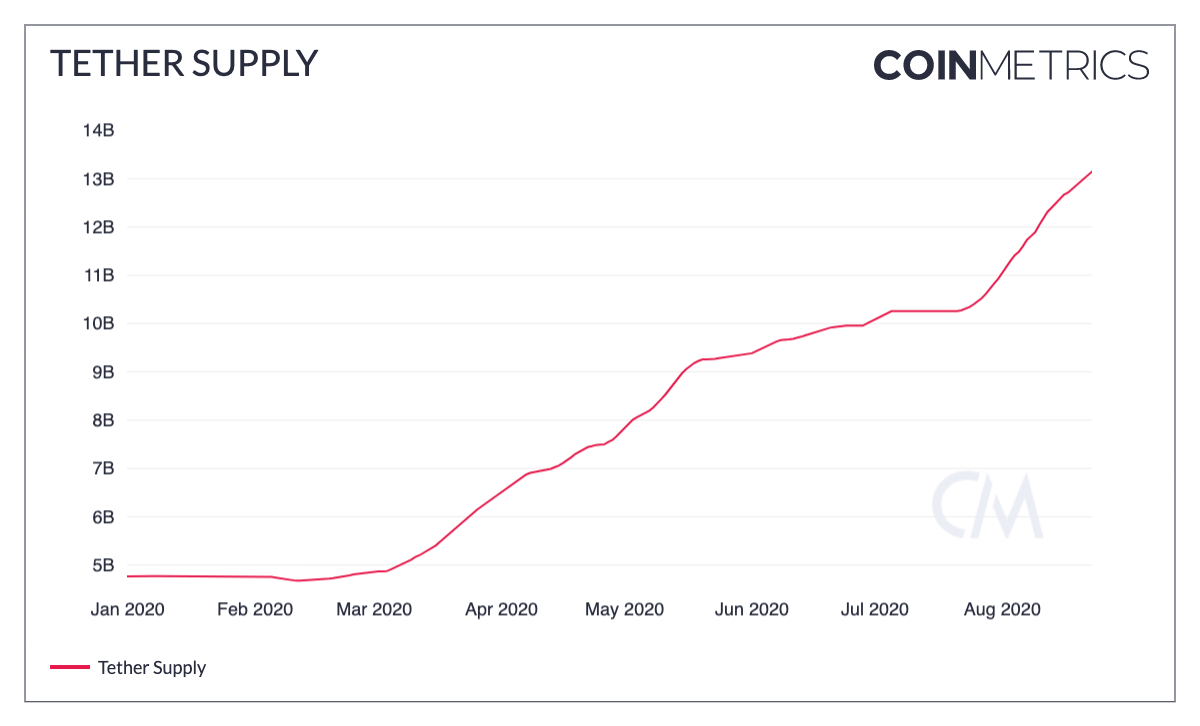Select the Feb 2020 x-axis label

(255, 609)
